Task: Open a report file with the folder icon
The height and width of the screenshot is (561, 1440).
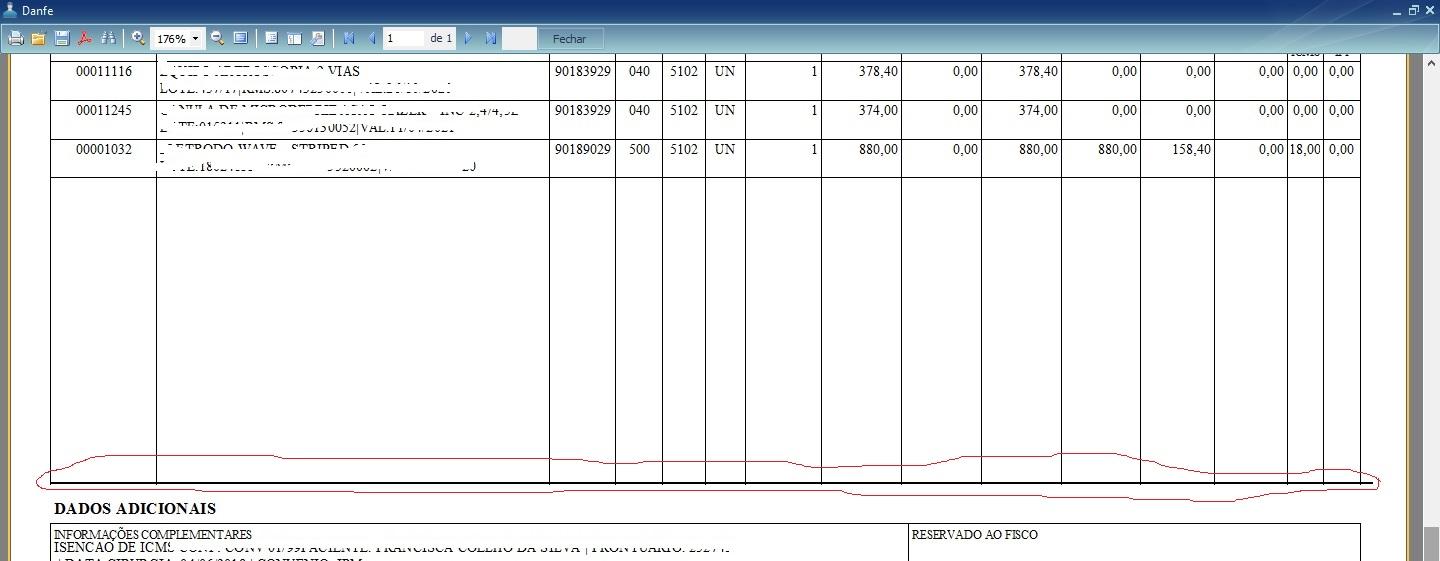Action: click(38, 38)
